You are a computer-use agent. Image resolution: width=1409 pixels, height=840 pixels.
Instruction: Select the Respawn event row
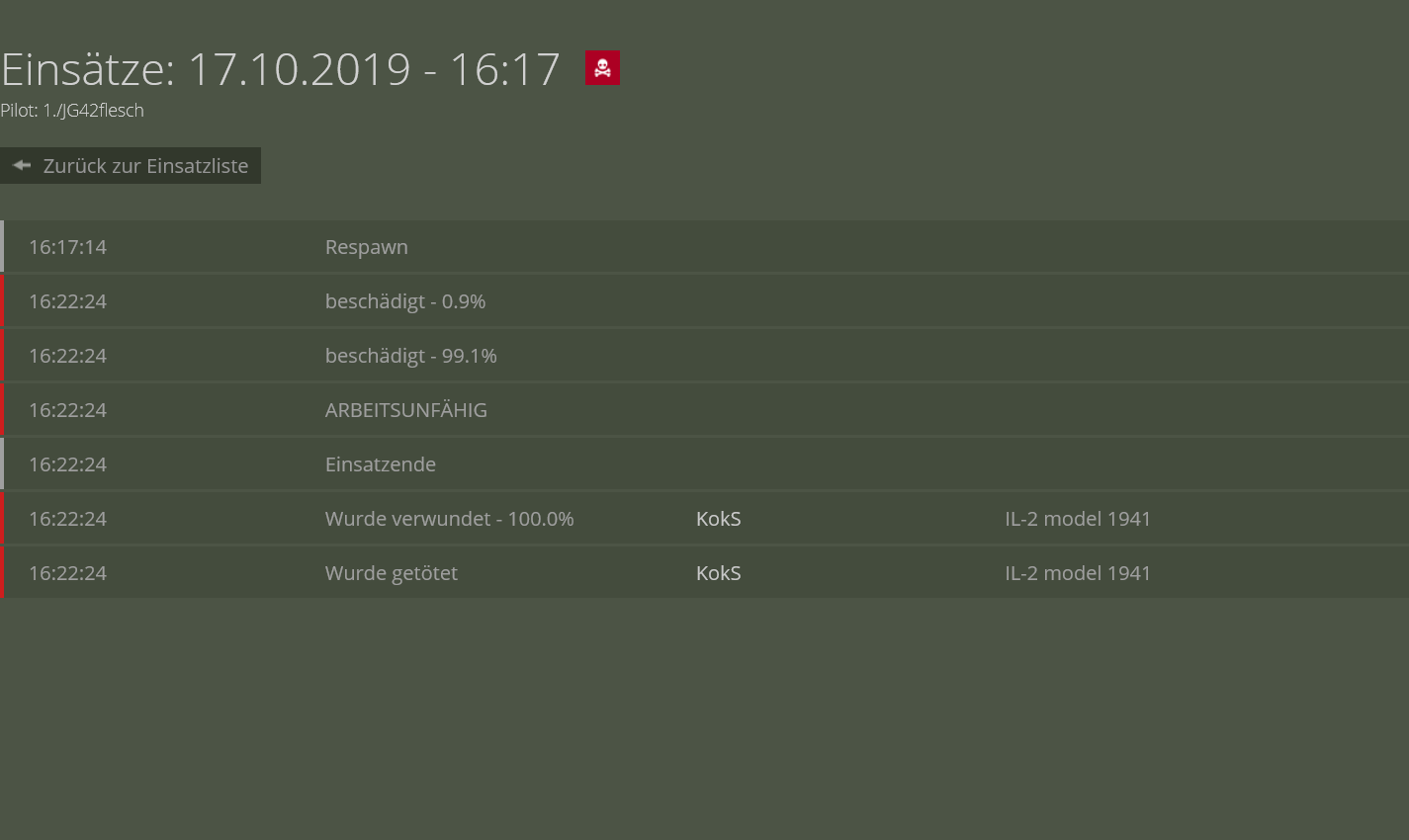(704, 247)
